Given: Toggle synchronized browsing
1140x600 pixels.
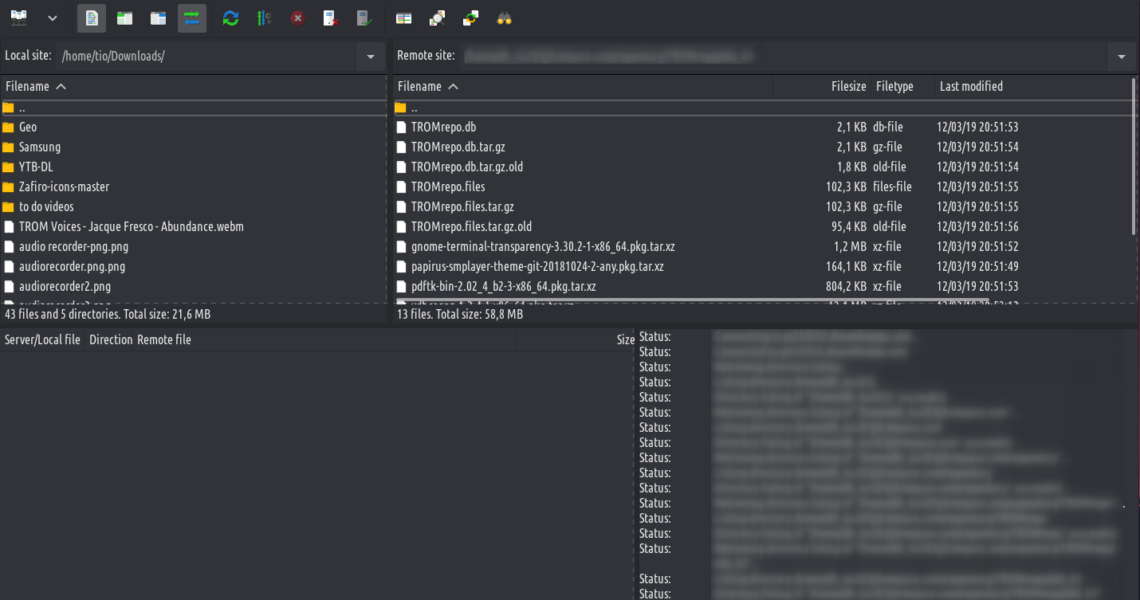Looking at the screenshot, I should point(471,18).
